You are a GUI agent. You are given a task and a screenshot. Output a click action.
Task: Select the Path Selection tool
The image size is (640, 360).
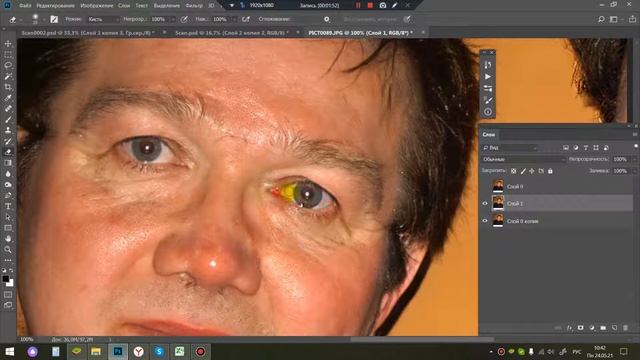8,217
